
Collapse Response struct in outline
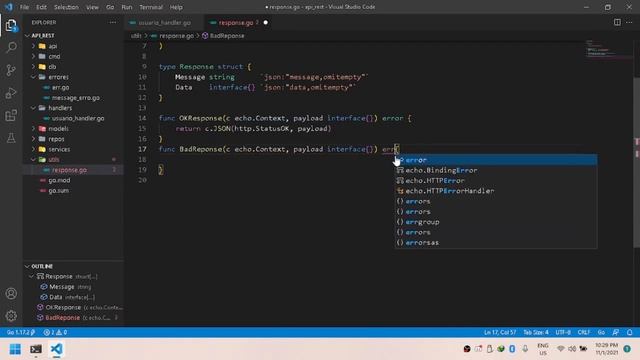point(31,276)
